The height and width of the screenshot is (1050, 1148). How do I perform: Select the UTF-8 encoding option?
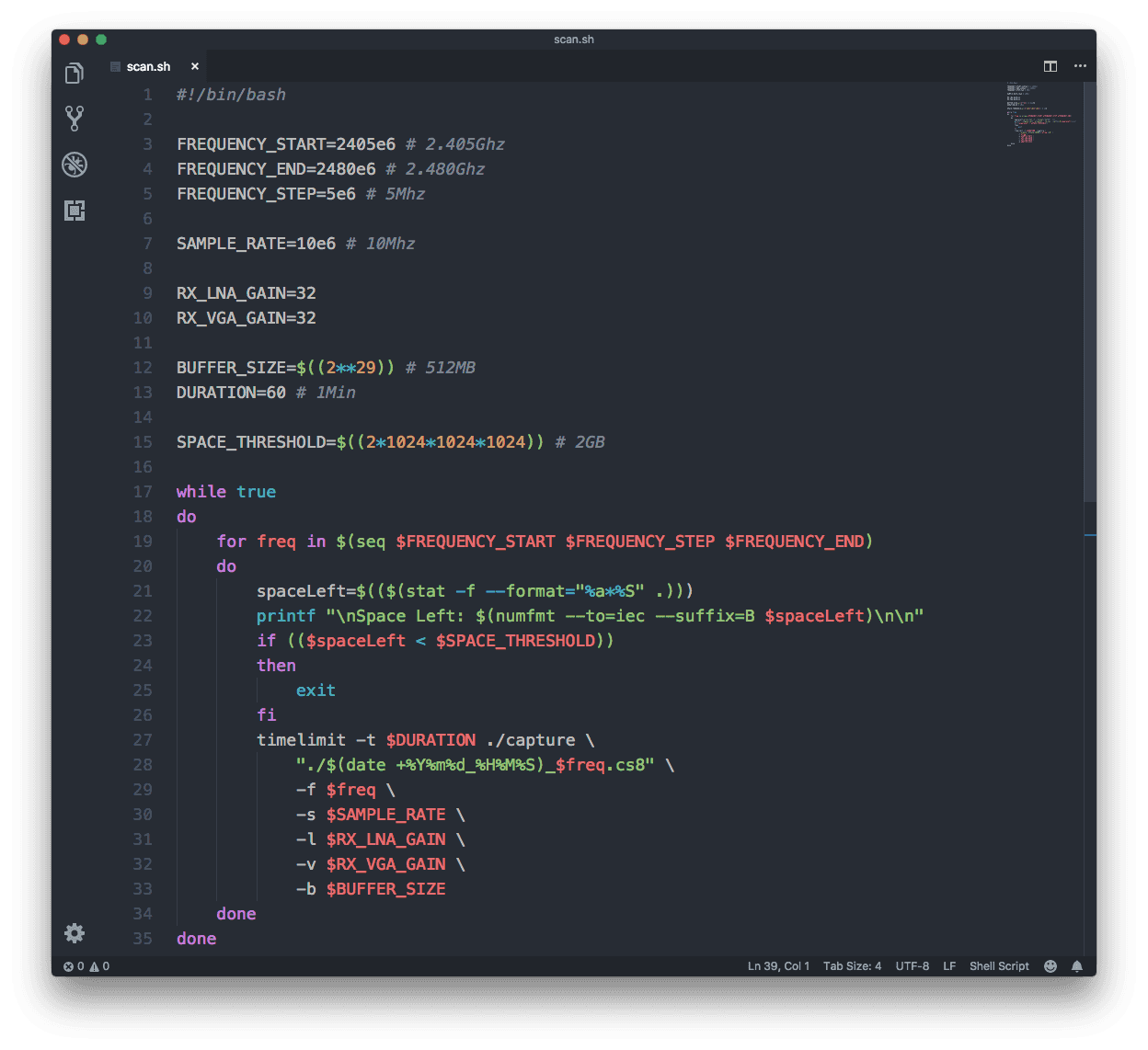(912, 966)
